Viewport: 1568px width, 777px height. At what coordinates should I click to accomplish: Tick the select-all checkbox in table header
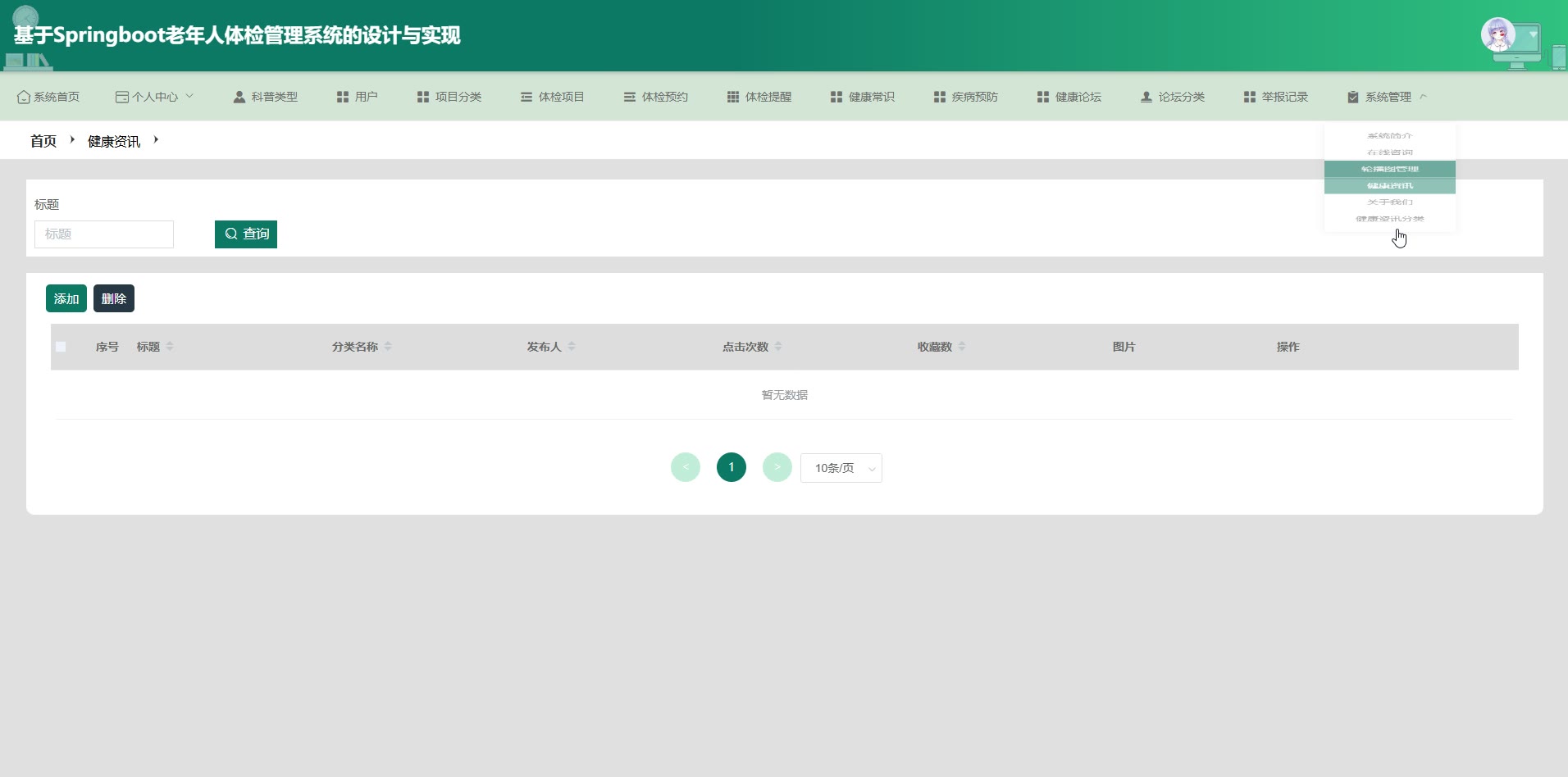click(x=61, y=347)
